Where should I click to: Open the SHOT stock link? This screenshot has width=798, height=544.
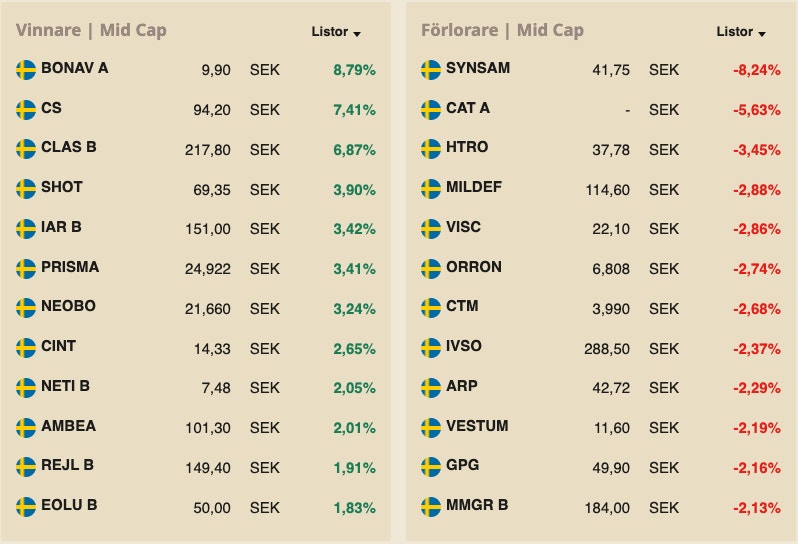coord(62,187)
